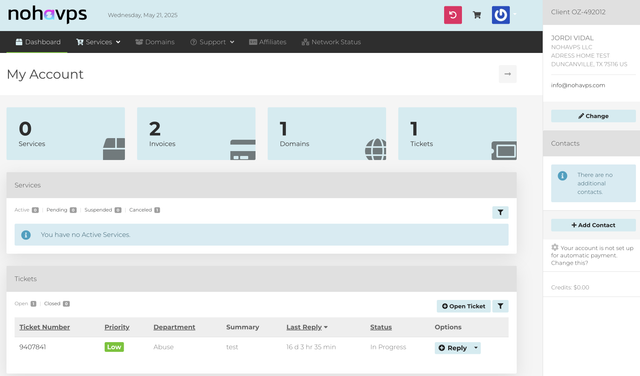This screenshot has height=376, width=640.
Task: Expand the account dropdown arrow next to power icon
Action: coord(515,15)
